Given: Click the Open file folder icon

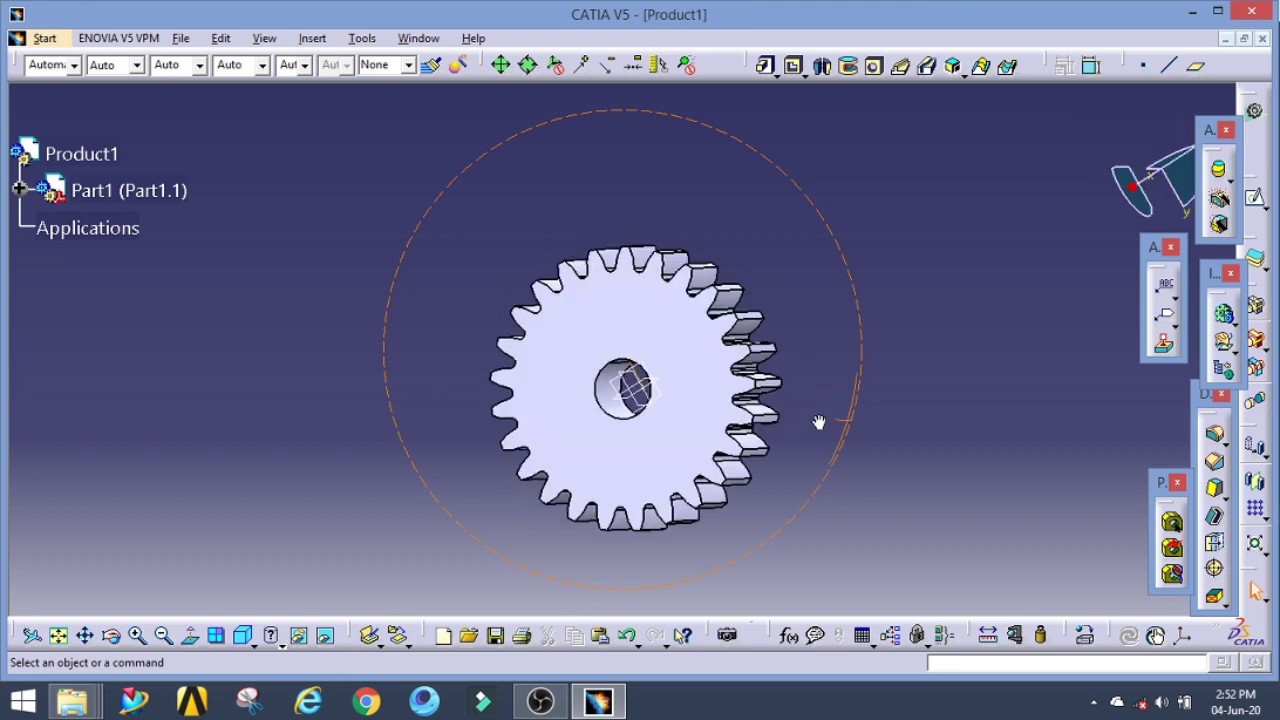Looking at the screenshot, I should click(469, 635).
